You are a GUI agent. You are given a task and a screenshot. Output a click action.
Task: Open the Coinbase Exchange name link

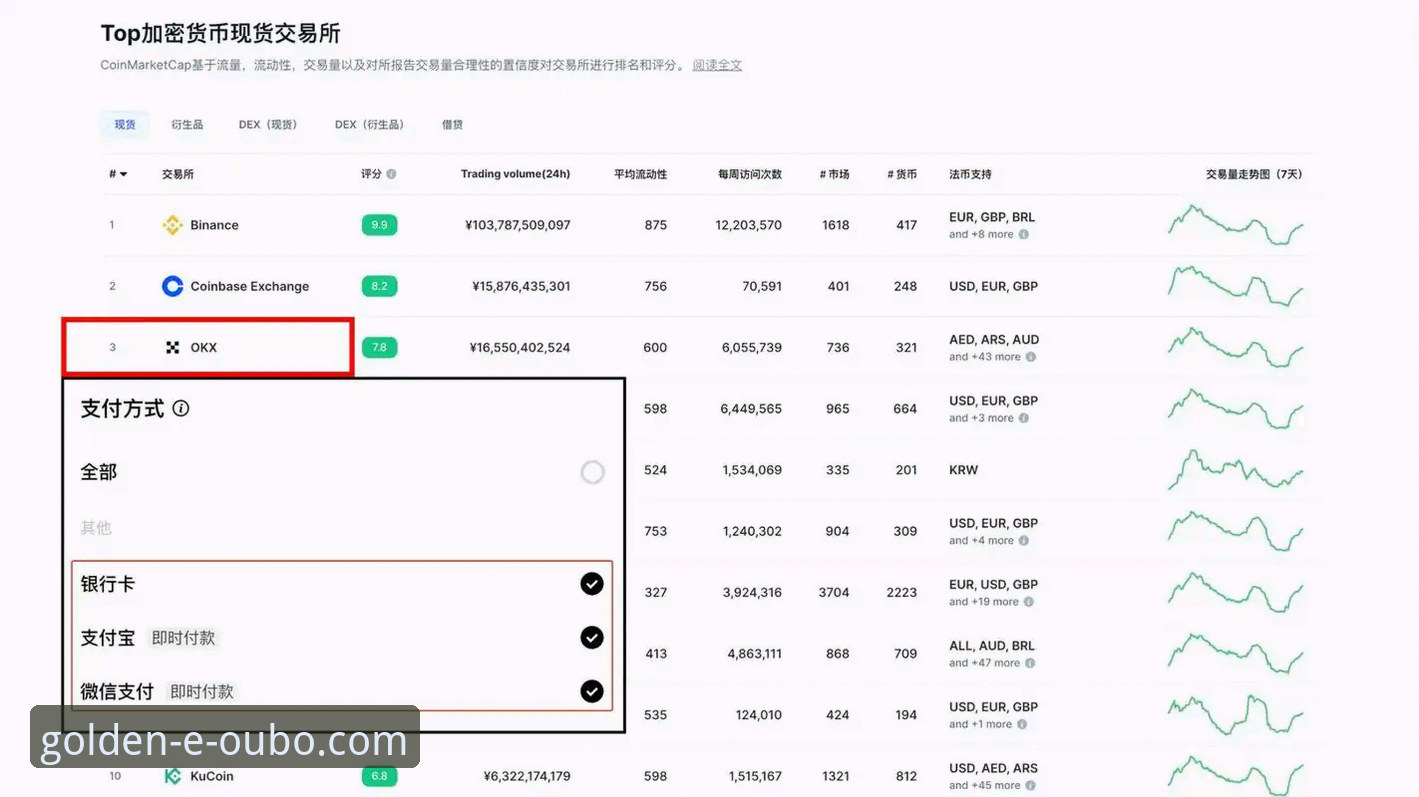pyautogui.click(x=250, y=286)
